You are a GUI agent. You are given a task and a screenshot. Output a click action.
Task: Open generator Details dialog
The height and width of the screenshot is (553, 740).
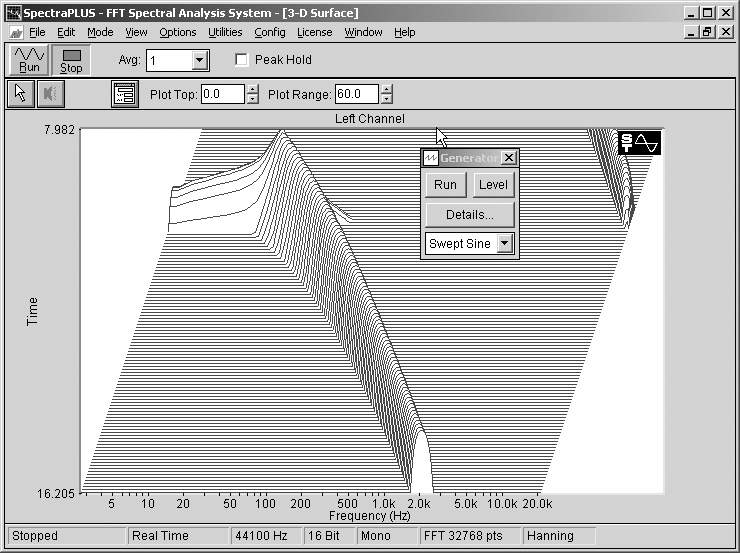coord(469,215)
